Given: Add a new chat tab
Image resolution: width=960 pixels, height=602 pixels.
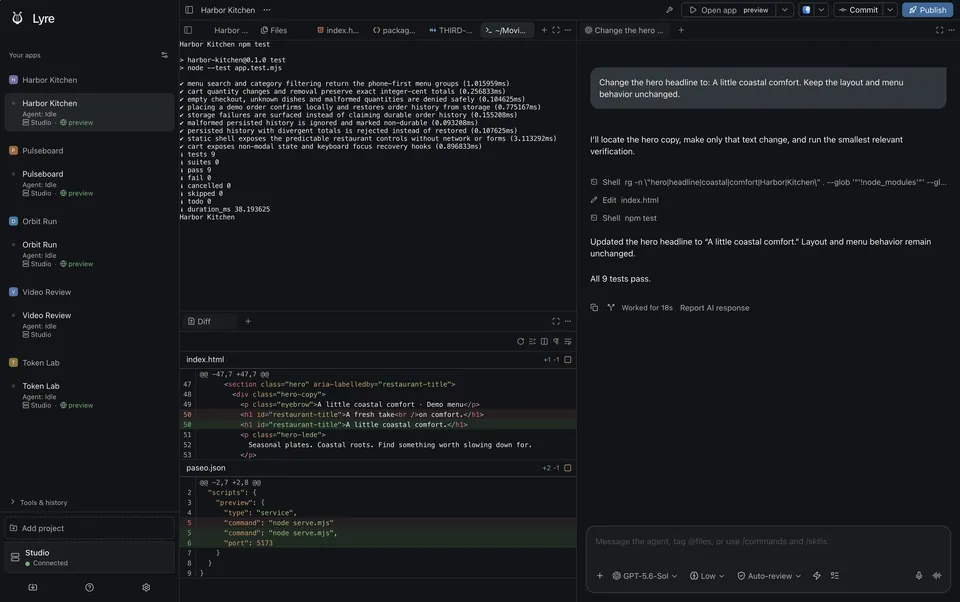Looking at the screenshot, I should click(x=681, y=30).
